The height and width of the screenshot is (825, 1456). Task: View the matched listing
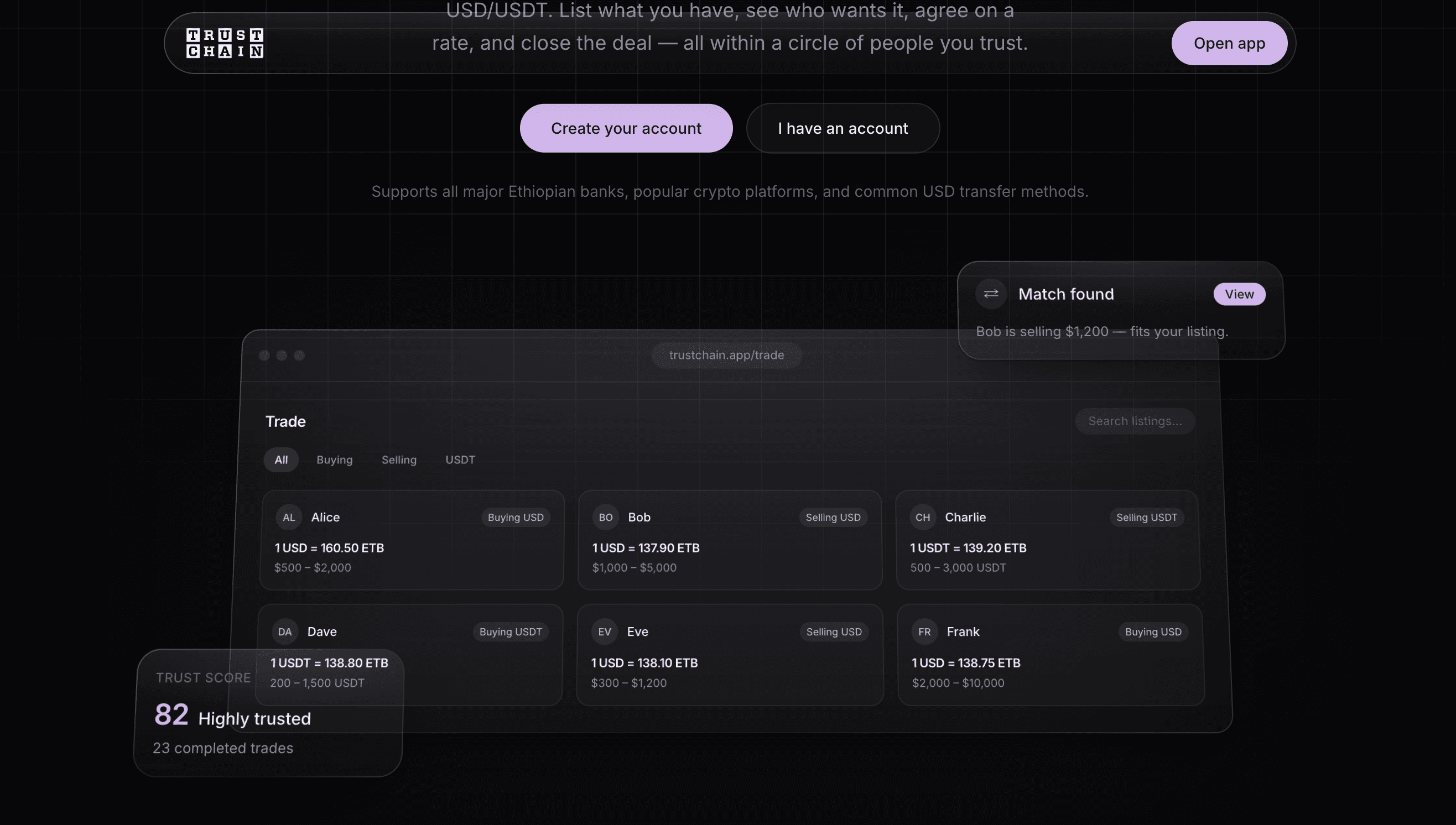point(1239,294)
